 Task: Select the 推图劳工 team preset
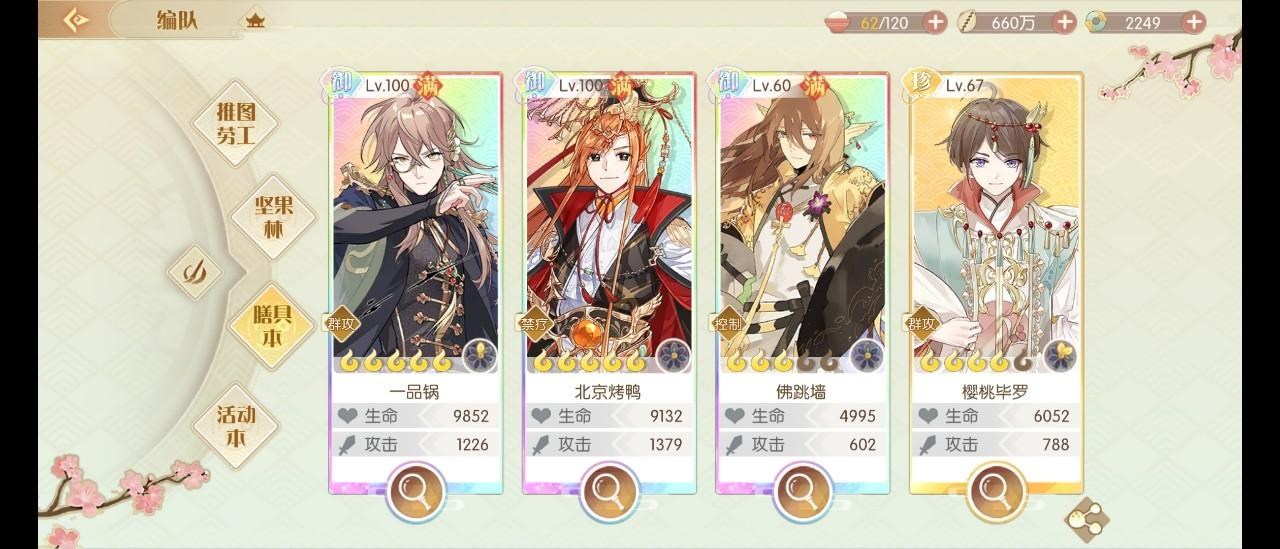(x=236, y=124)
